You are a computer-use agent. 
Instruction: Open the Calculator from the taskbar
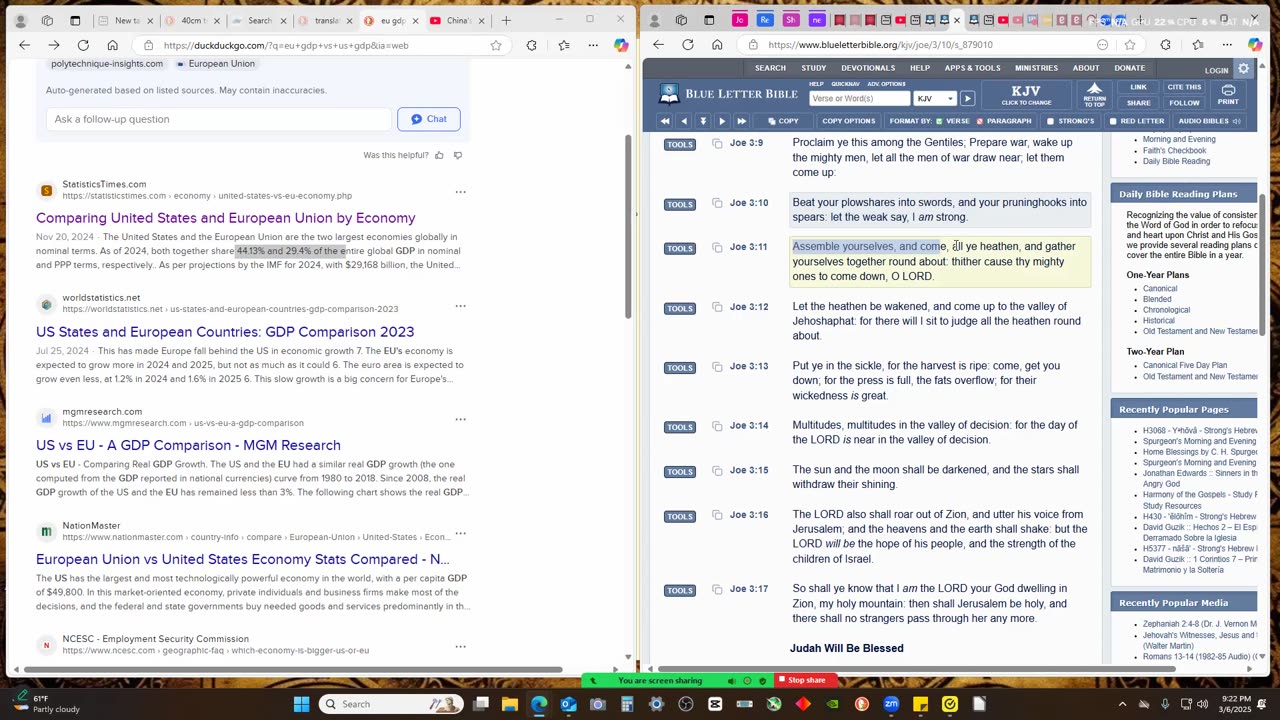627,704
